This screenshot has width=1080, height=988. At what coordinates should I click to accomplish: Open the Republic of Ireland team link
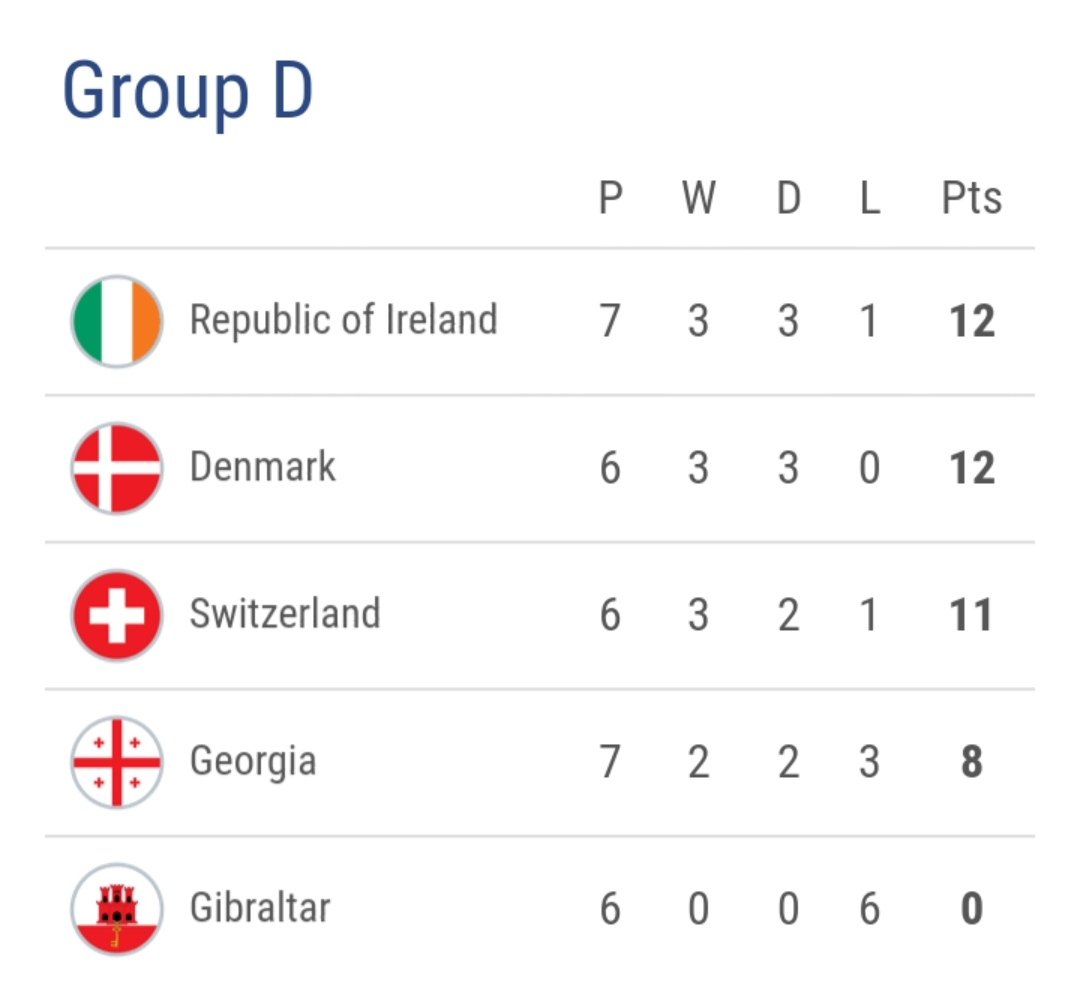coord(343,320)
